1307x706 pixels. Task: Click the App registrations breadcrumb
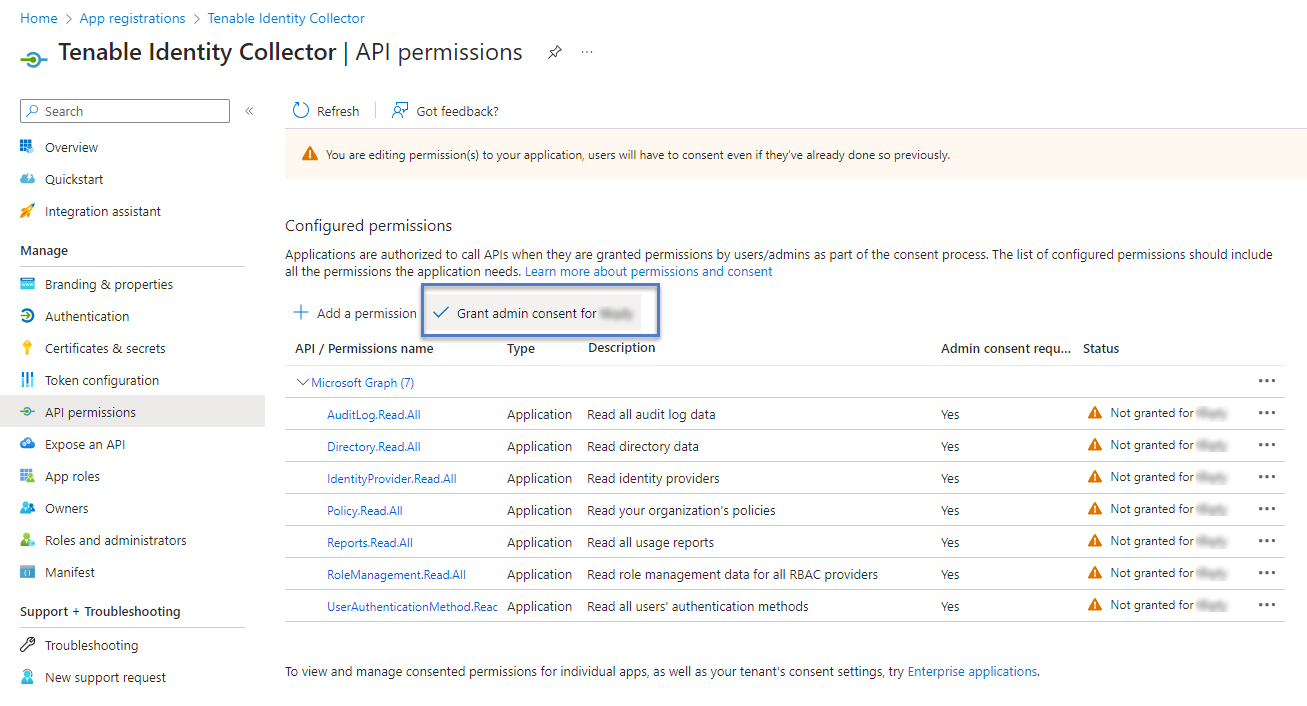tap(132, 18)
